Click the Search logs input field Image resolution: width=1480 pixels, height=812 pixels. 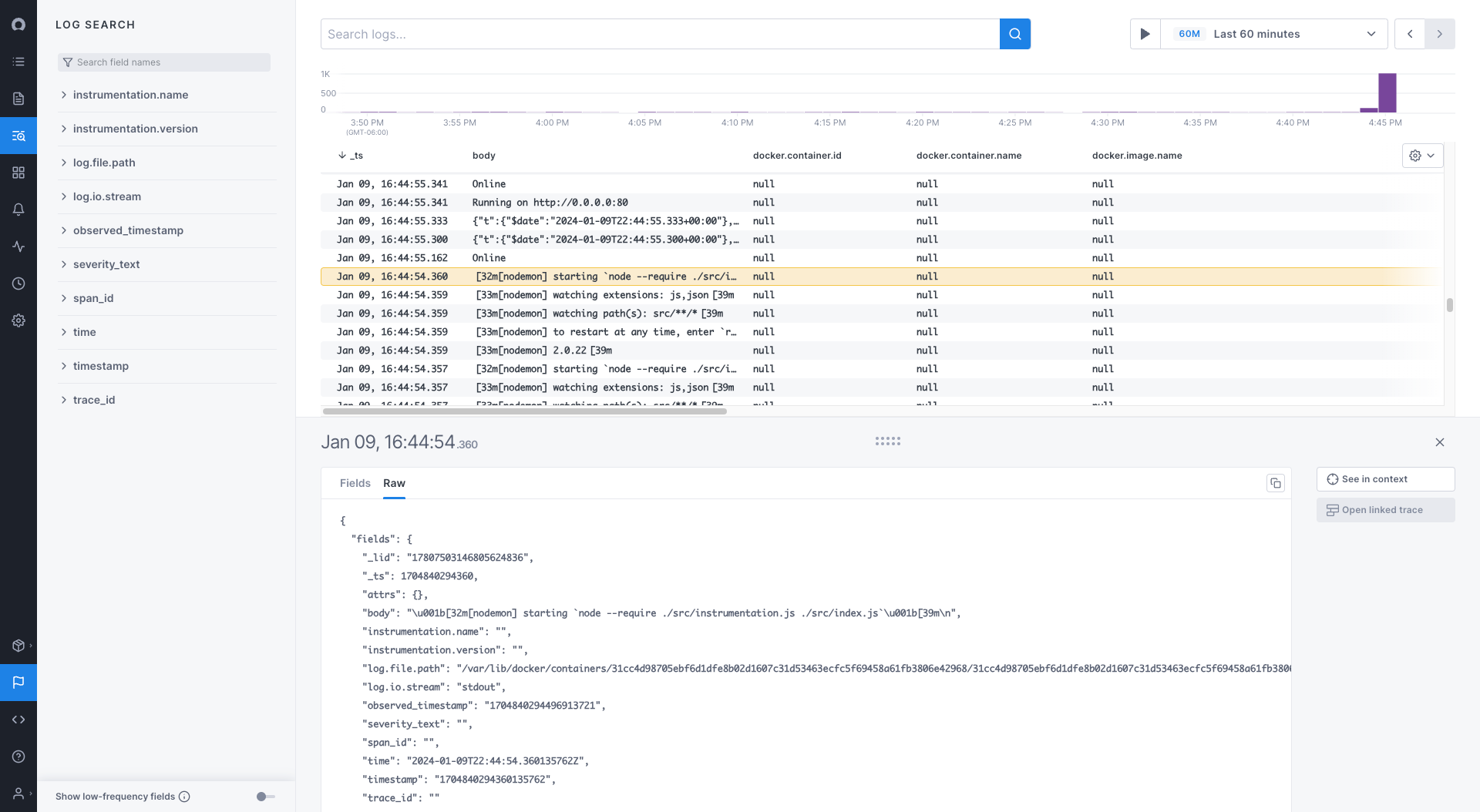click(660, 34)
